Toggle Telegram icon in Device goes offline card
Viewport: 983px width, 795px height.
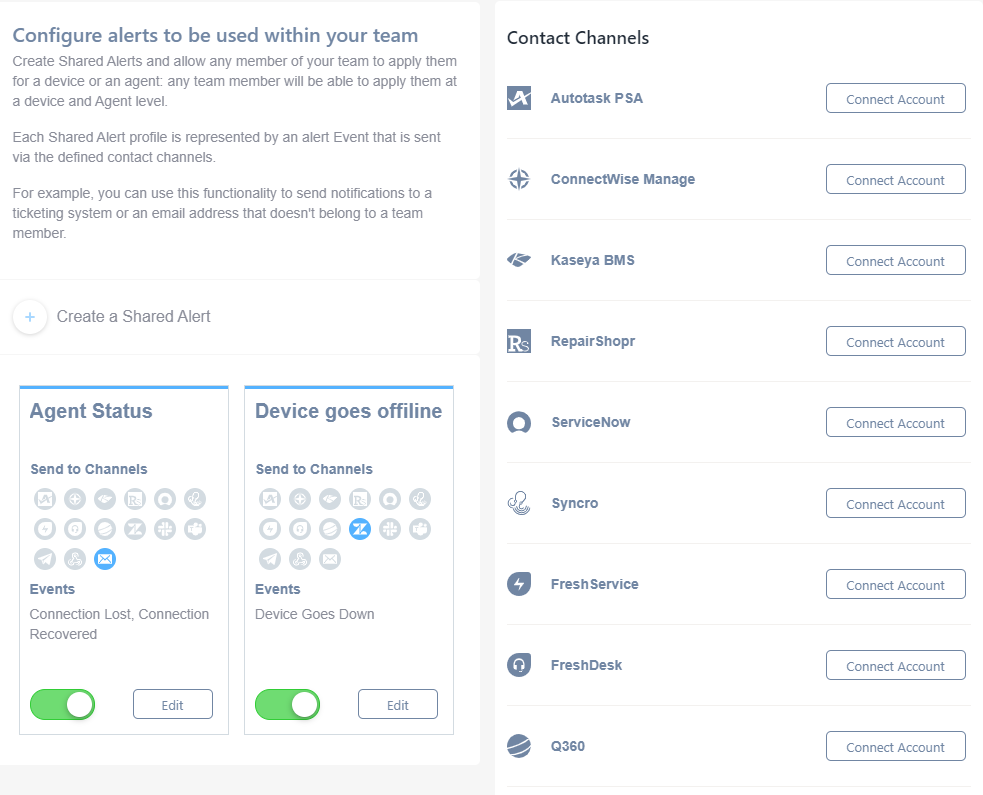coord(270,559)
